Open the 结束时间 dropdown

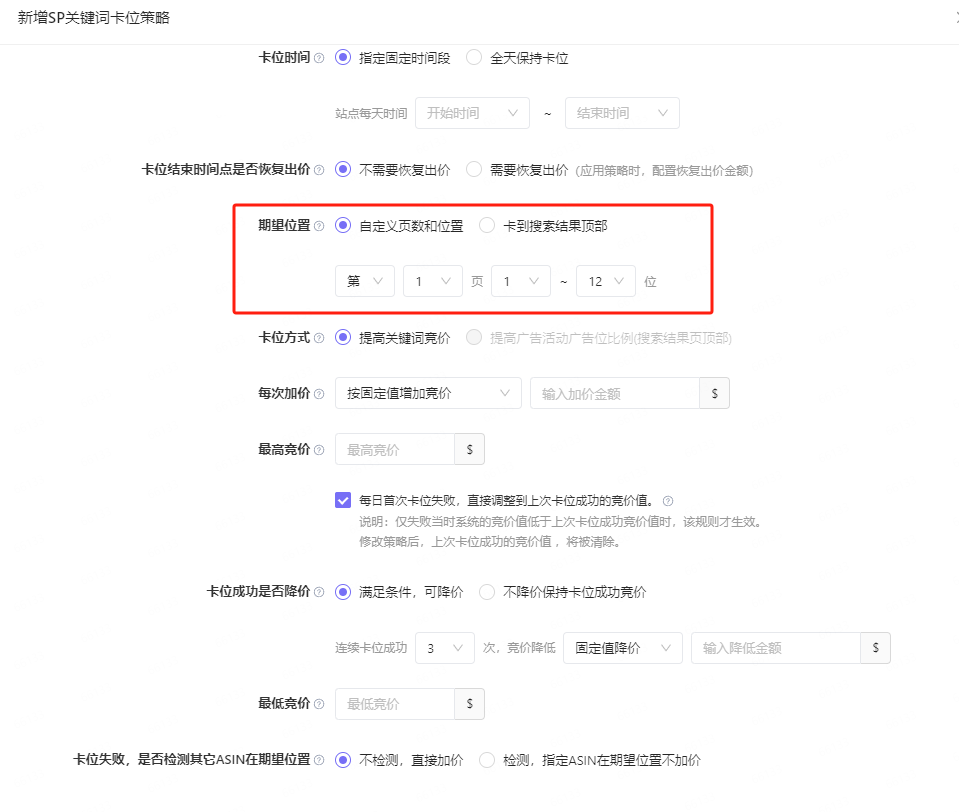622,113
